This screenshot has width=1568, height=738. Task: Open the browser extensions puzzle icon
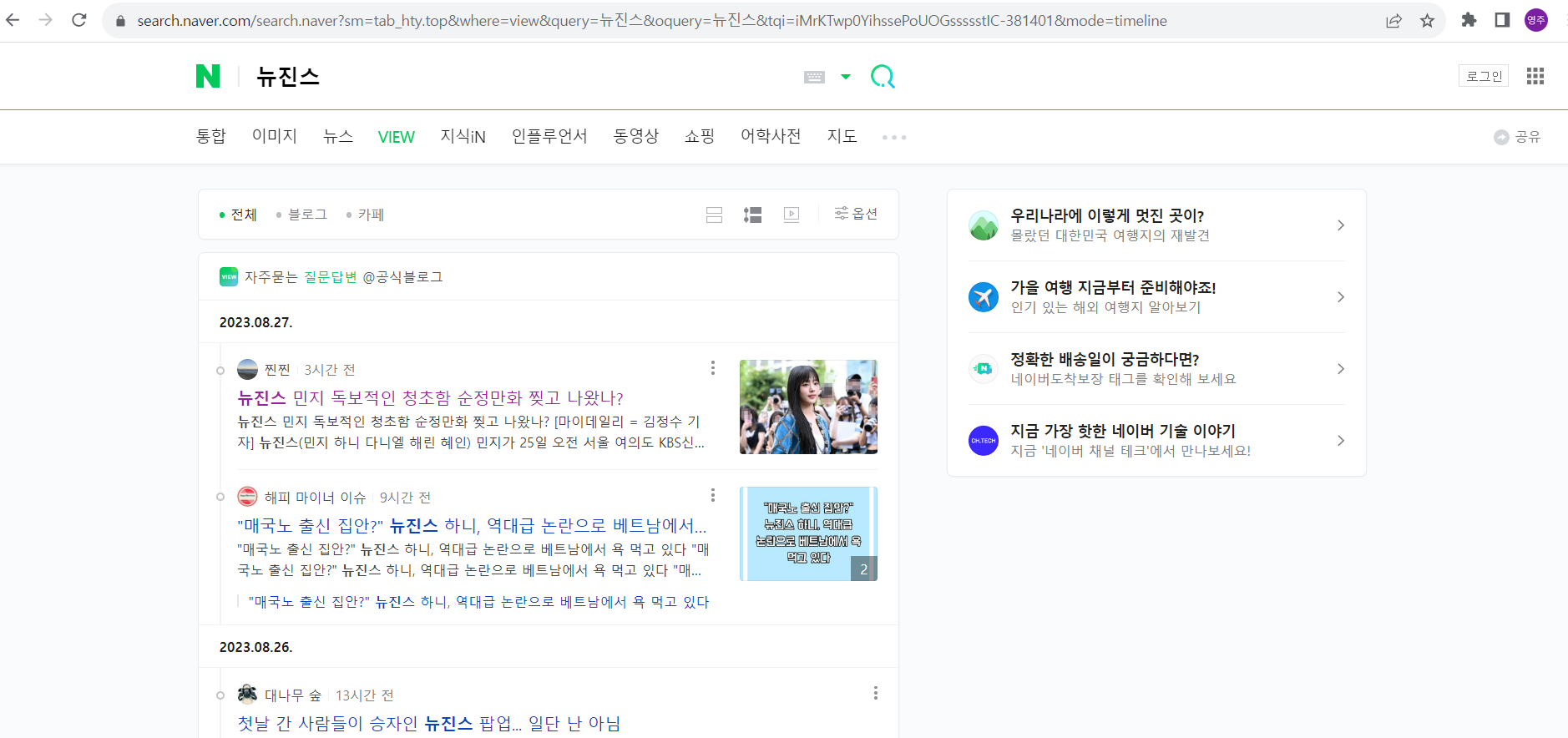1469,20
